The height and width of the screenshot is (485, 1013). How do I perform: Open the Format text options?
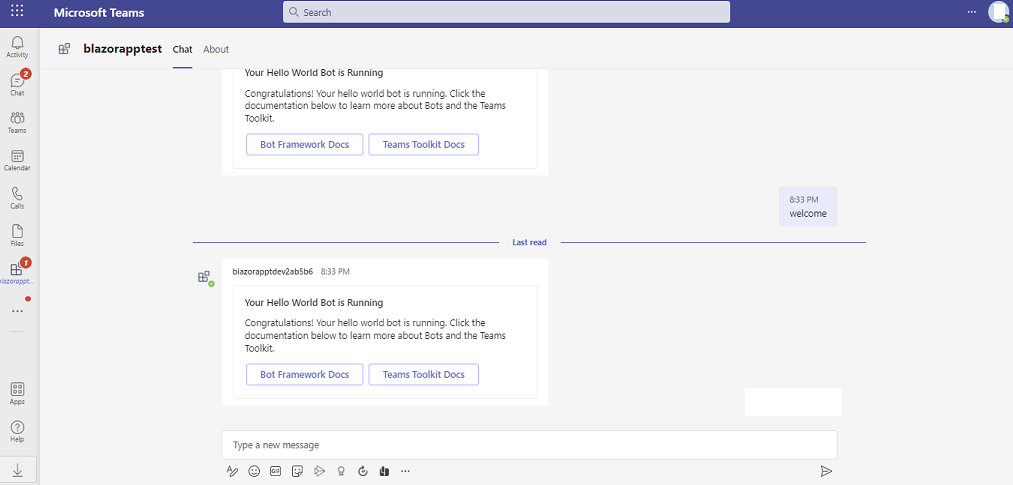(x=233, y=471)
